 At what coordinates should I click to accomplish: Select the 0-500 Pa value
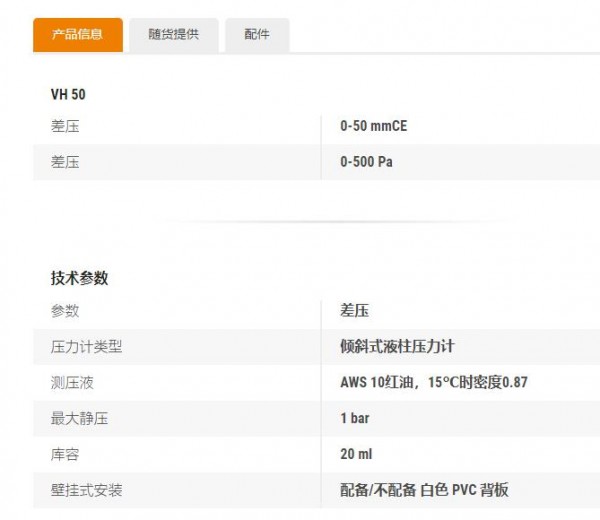point(366,162)
